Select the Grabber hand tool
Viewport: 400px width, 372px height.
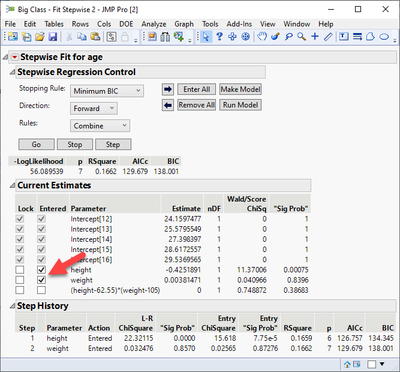click(262, 36)
